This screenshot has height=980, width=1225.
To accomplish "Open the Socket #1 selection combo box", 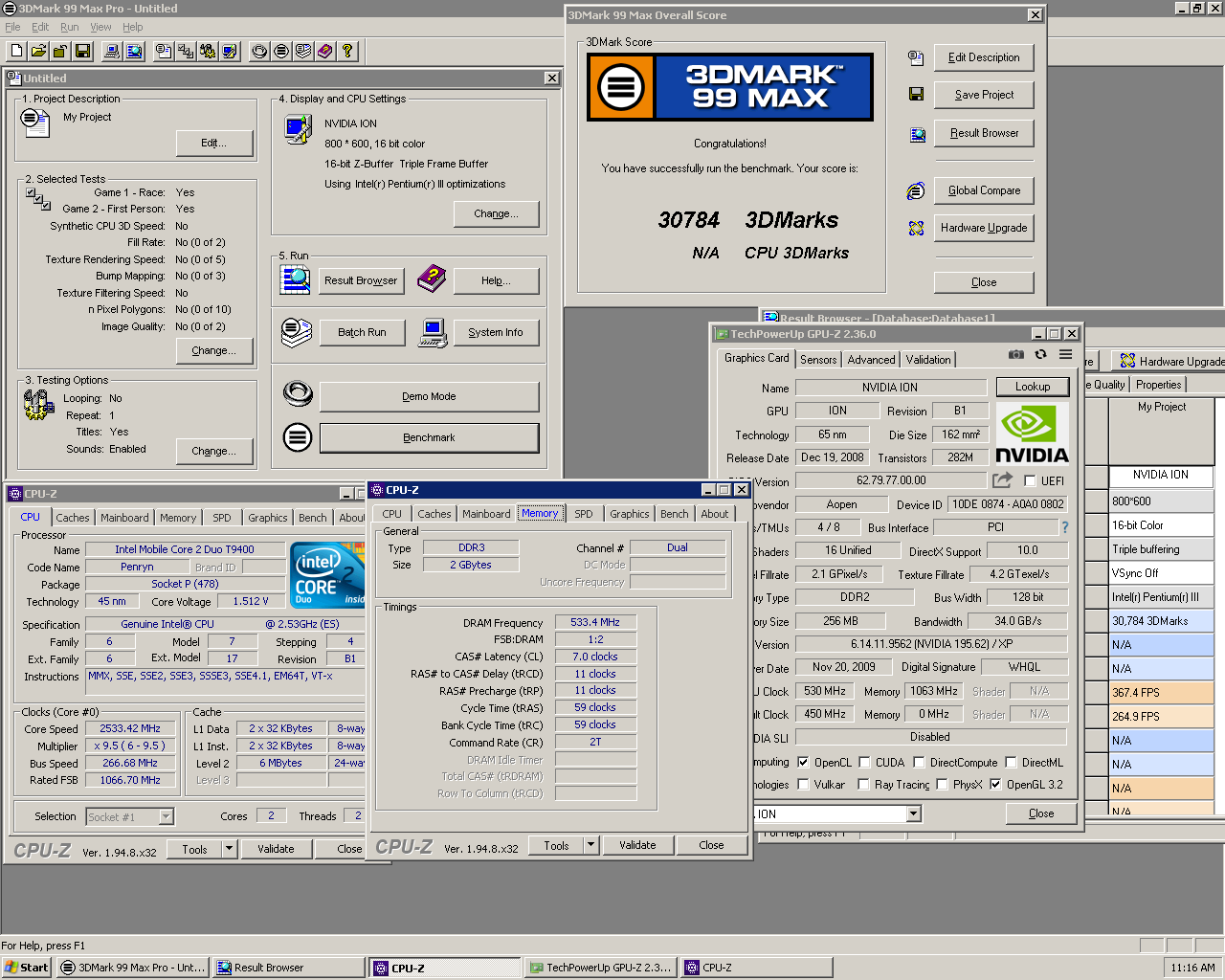I will click(x=129, y=816).
